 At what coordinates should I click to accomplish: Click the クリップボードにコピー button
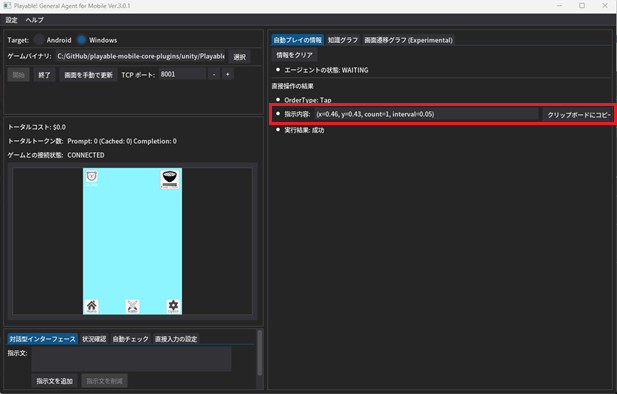coord(578,115)
